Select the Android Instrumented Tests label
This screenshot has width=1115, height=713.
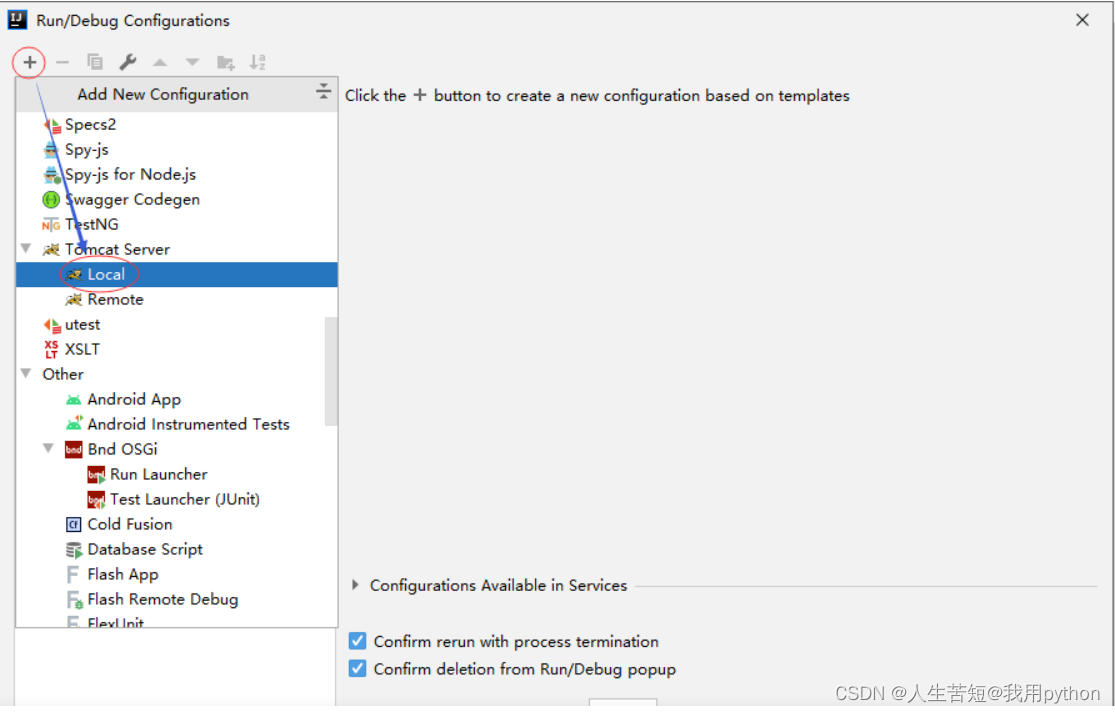pyautogui.click(x=188, y=424)
